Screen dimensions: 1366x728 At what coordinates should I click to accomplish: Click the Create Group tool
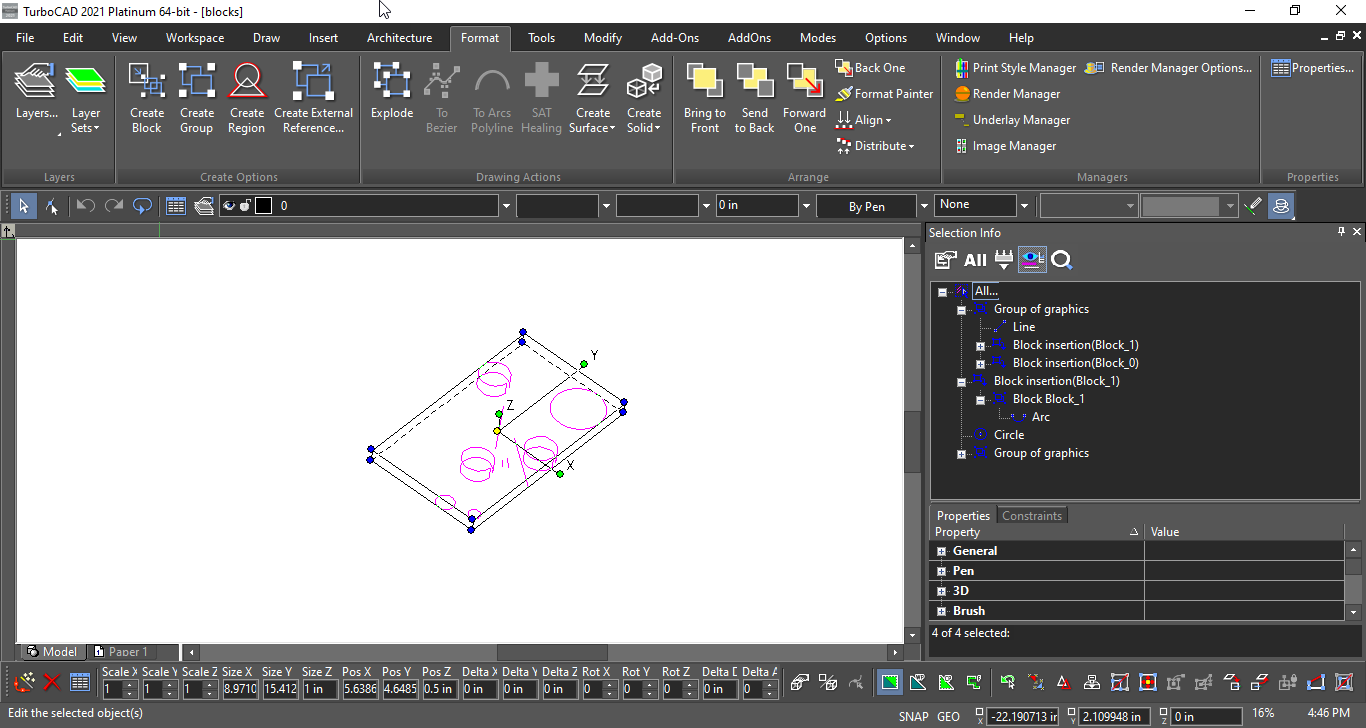[x=196, y=98]
